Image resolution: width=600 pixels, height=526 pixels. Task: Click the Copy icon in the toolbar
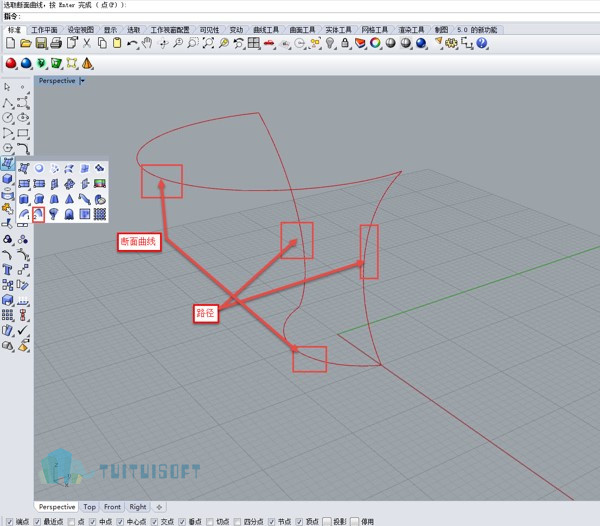click(x=102, y=43)
